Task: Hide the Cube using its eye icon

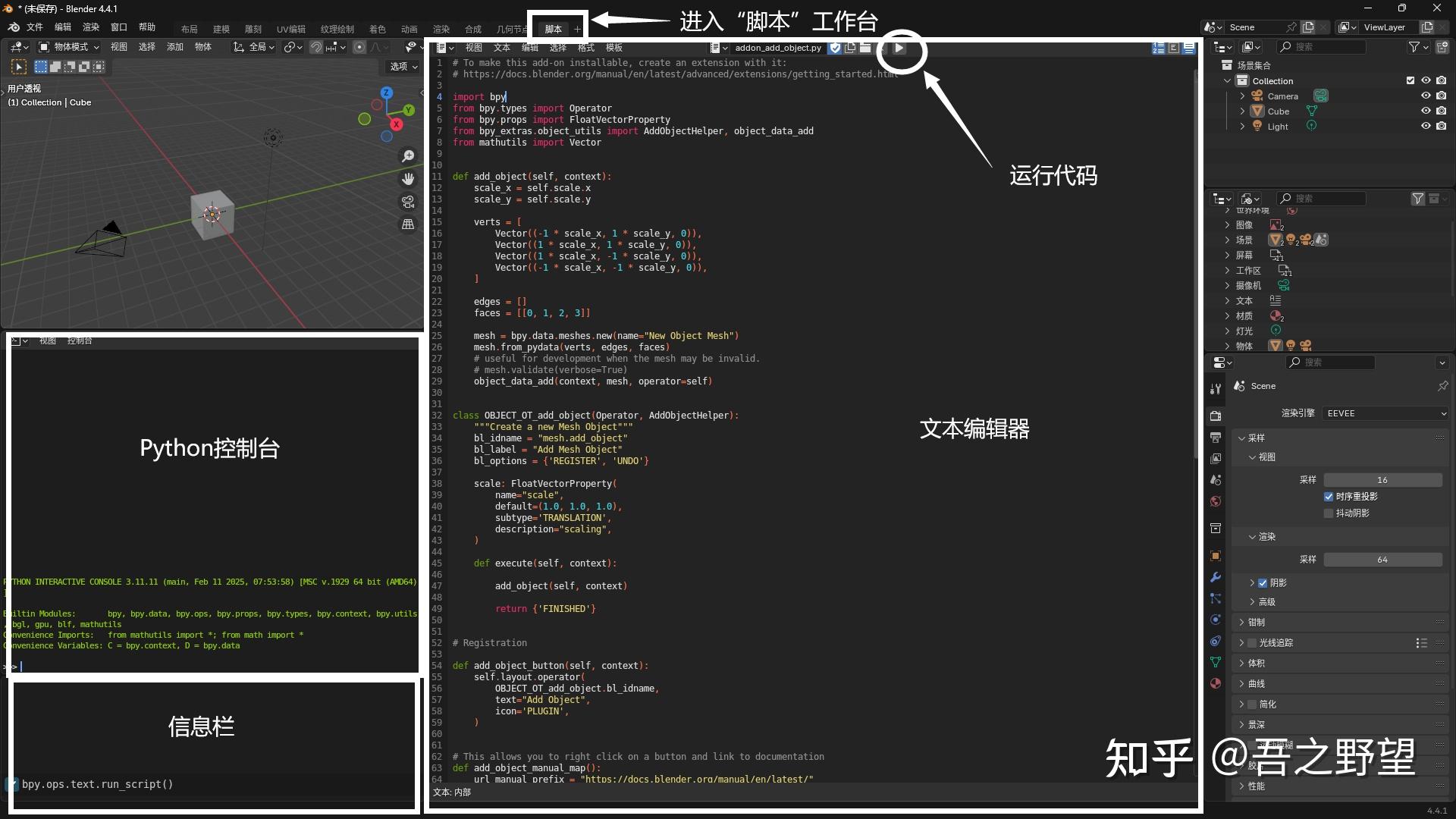Action: [x=1426, y=111]
